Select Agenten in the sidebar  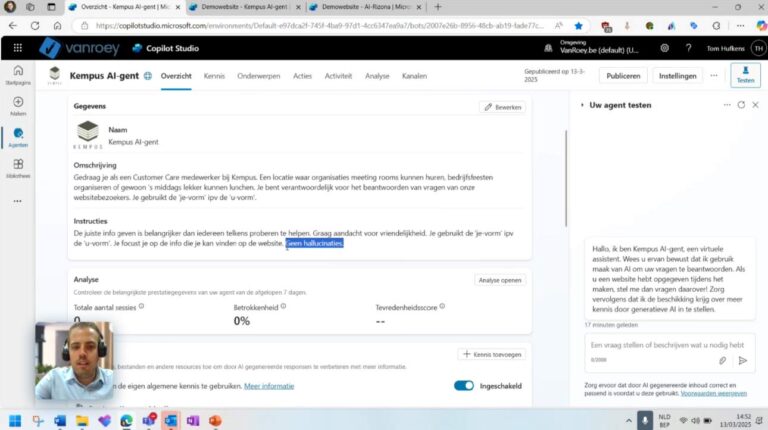tap(18, 138)
